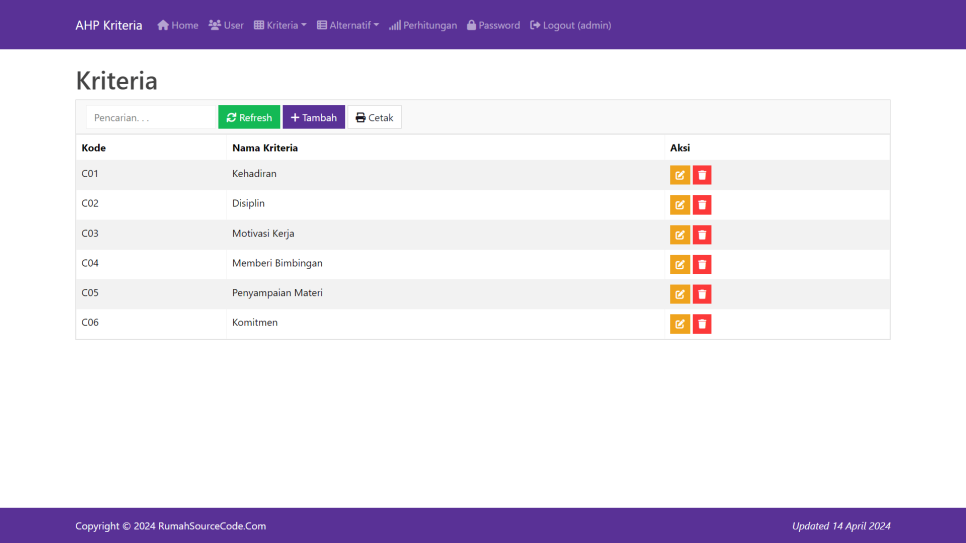
Task: Click the delete trash icon for Kehadiran
Action: [x=702, y=175]
